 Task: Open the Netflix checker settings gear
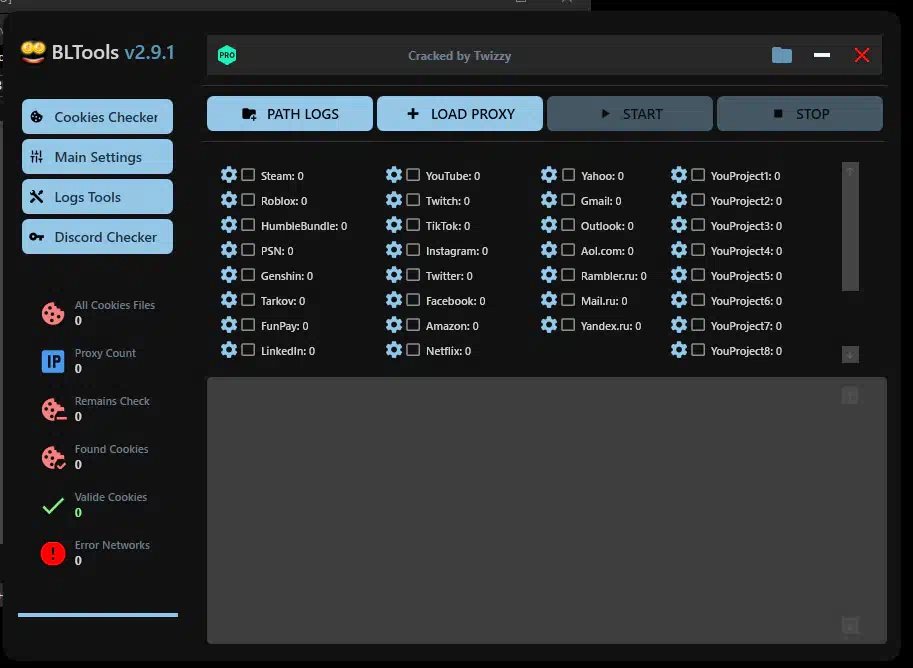[394, 349]
